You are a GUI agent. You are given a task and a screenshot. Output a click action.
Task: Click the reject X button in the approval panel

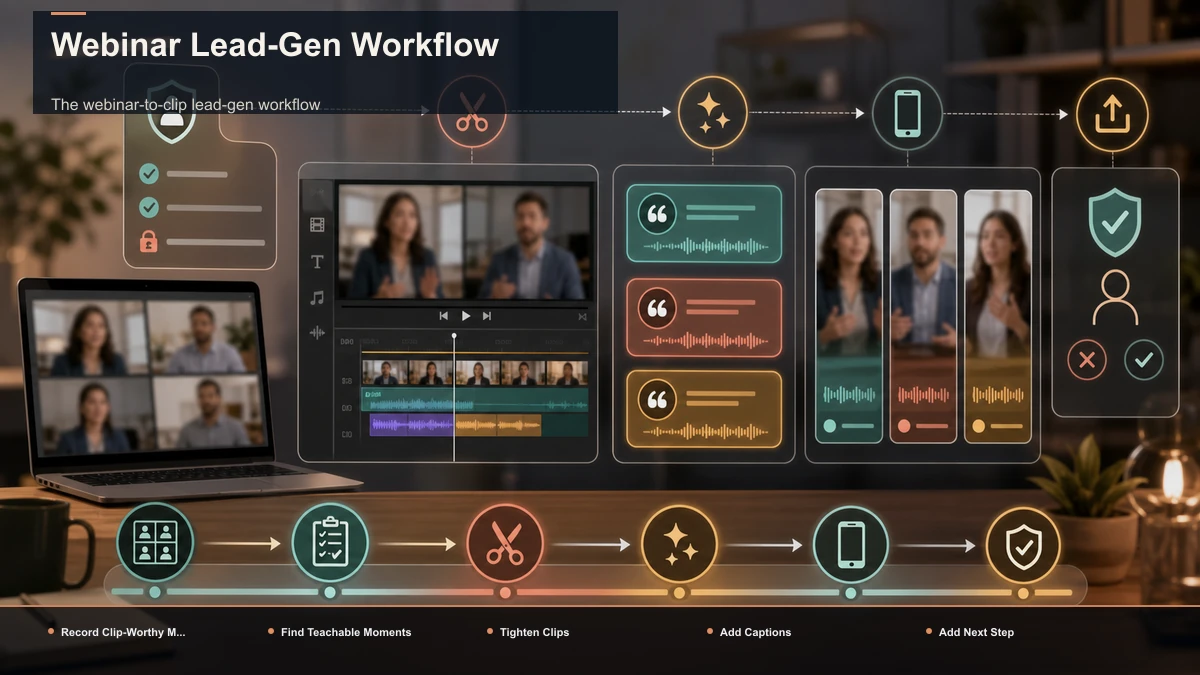1086,360
